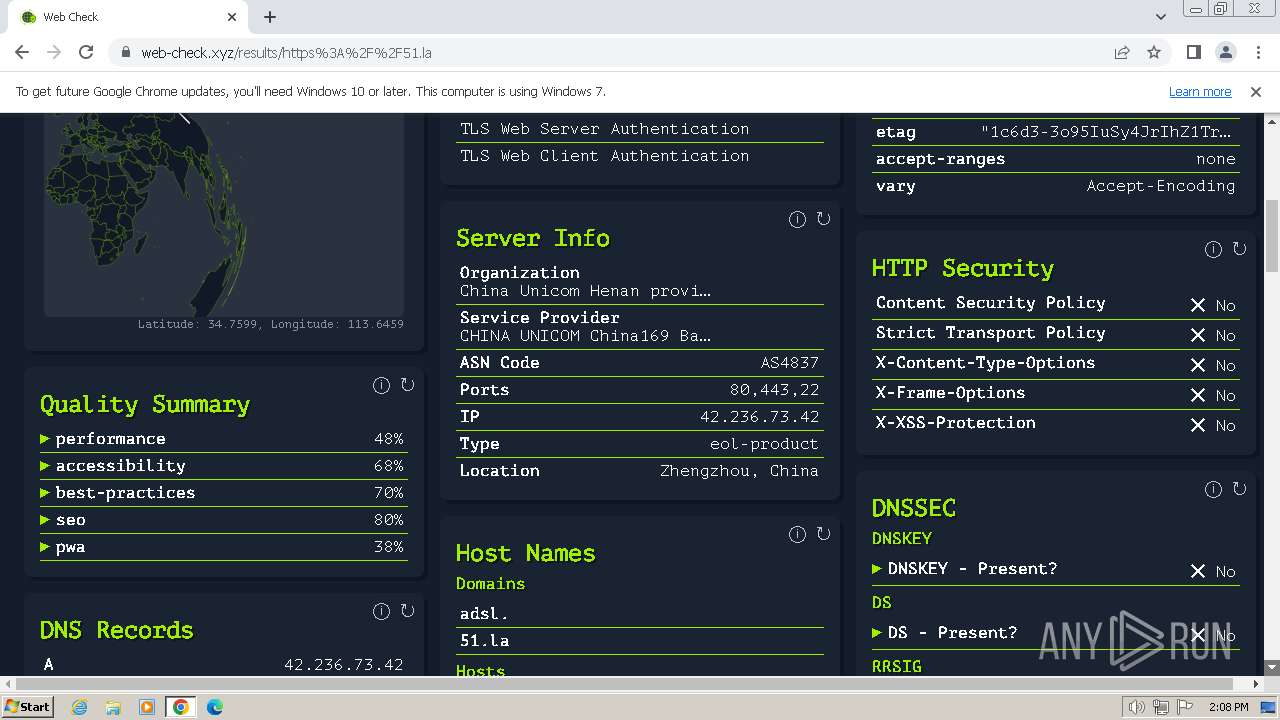
Task: Click the Content Security Policy row
Action: 1056,304
